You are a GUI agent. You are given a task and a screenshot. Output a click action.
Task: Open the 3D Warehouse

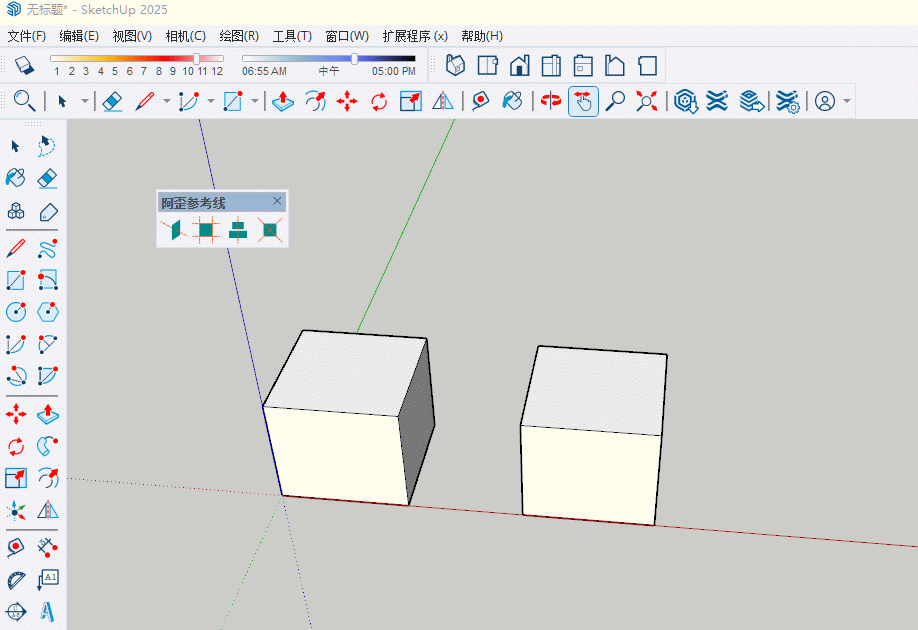685,101
